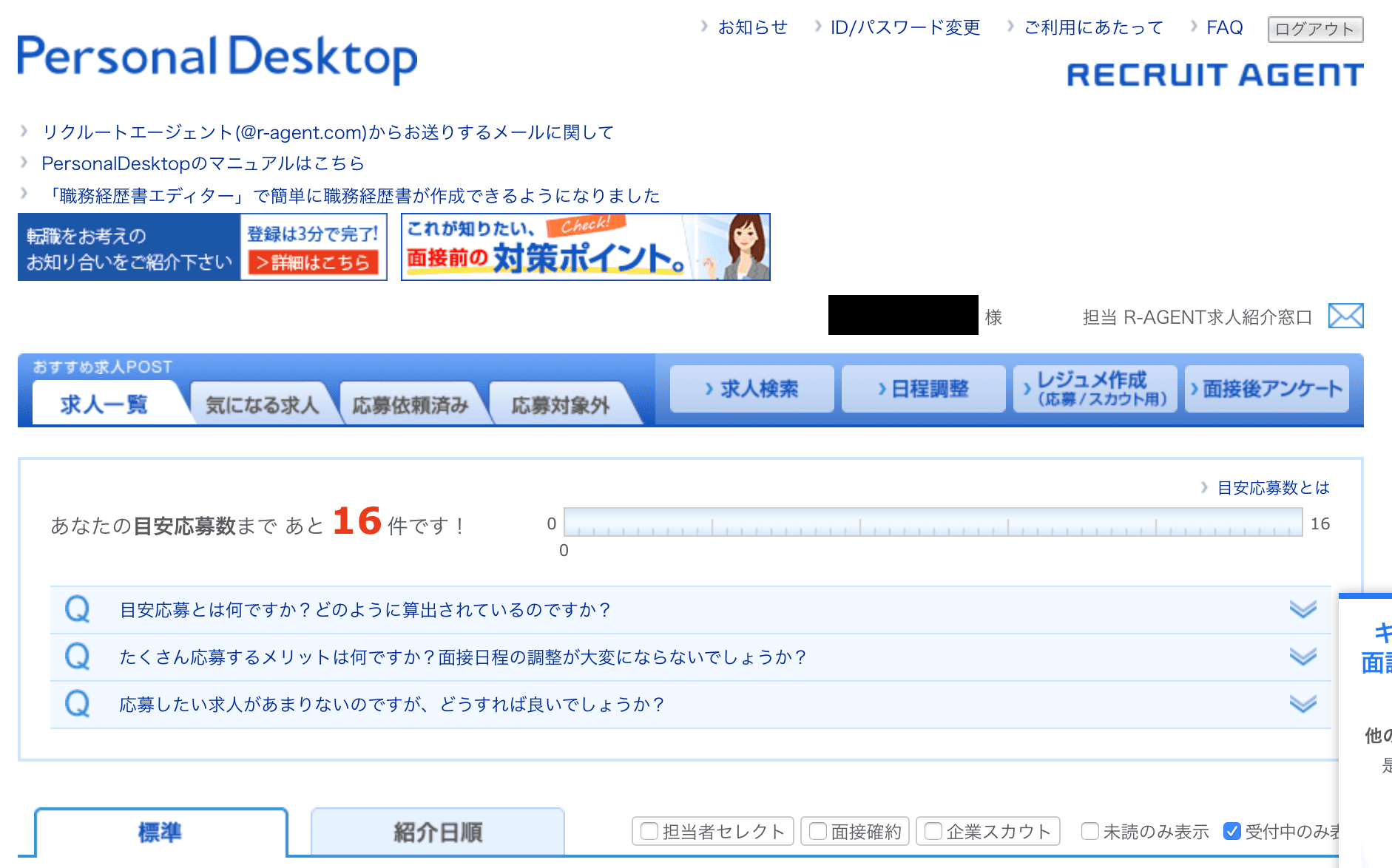Open the 面接前の対策ポイント banner
The image size is (1392, 868).
(585, 247)
